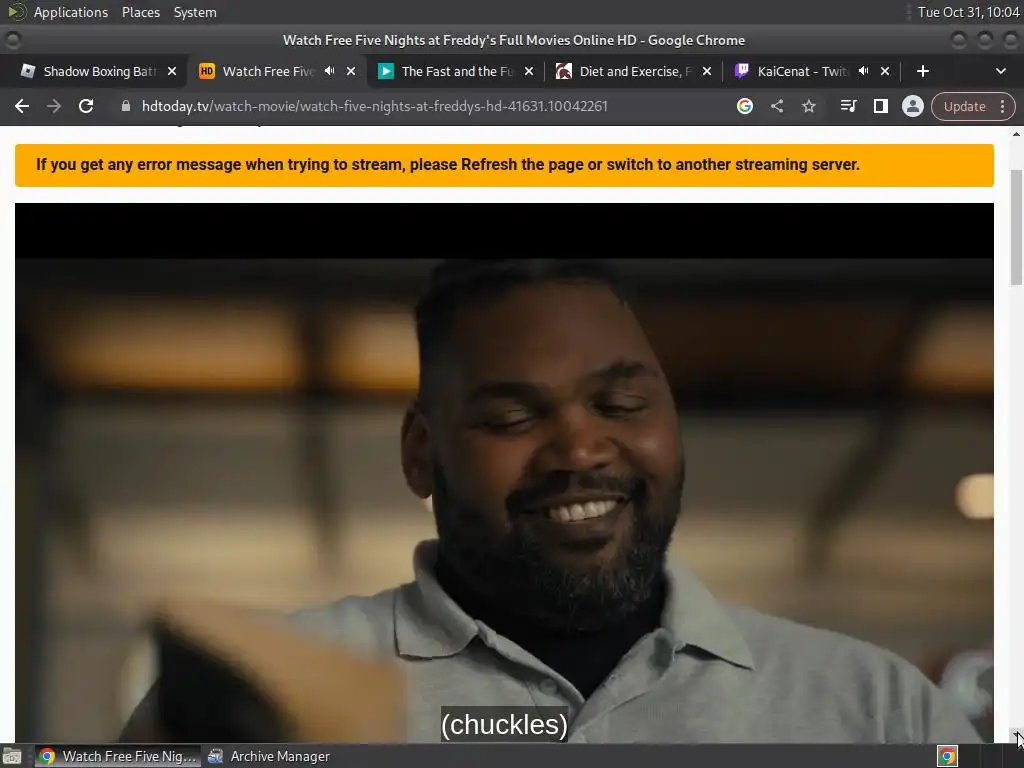The image size is (1024, 768).
Task: Close The Fast and the Furious tab
Action: tap(529, 71)
